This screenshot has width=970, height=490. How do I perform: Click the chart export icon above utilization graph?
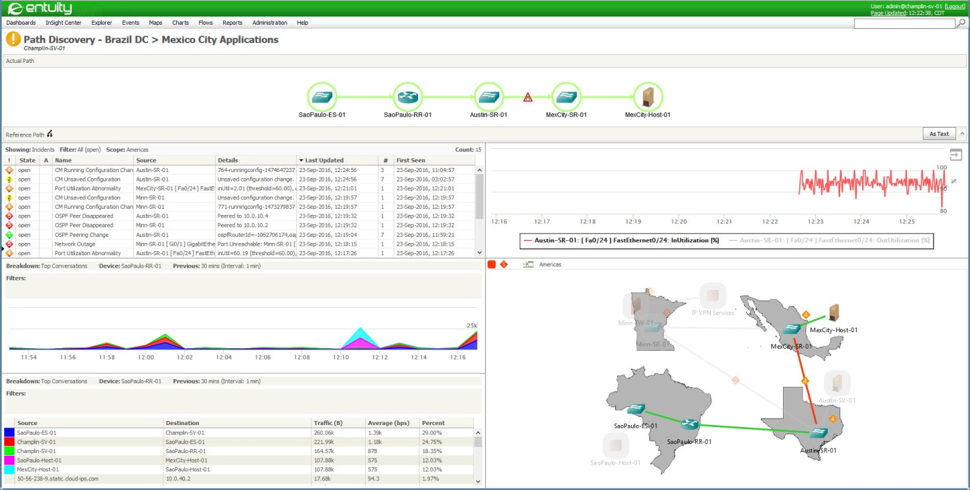coord(955,154)
